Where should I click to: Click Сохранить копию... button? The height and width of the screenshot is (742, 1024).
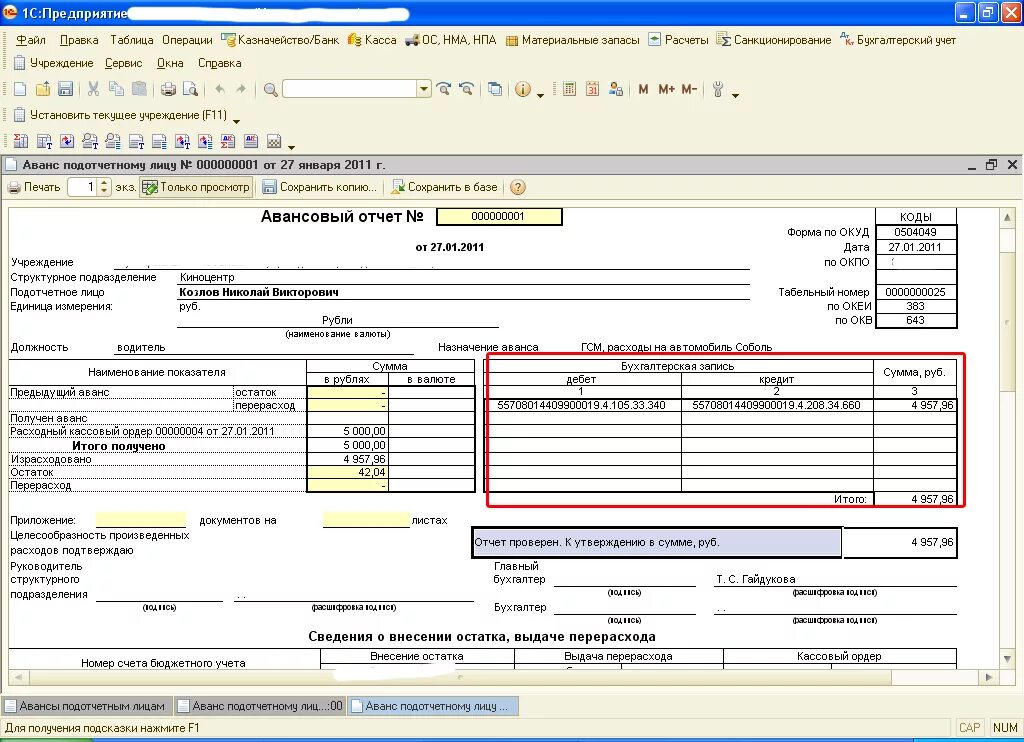[x=319, y=187]
